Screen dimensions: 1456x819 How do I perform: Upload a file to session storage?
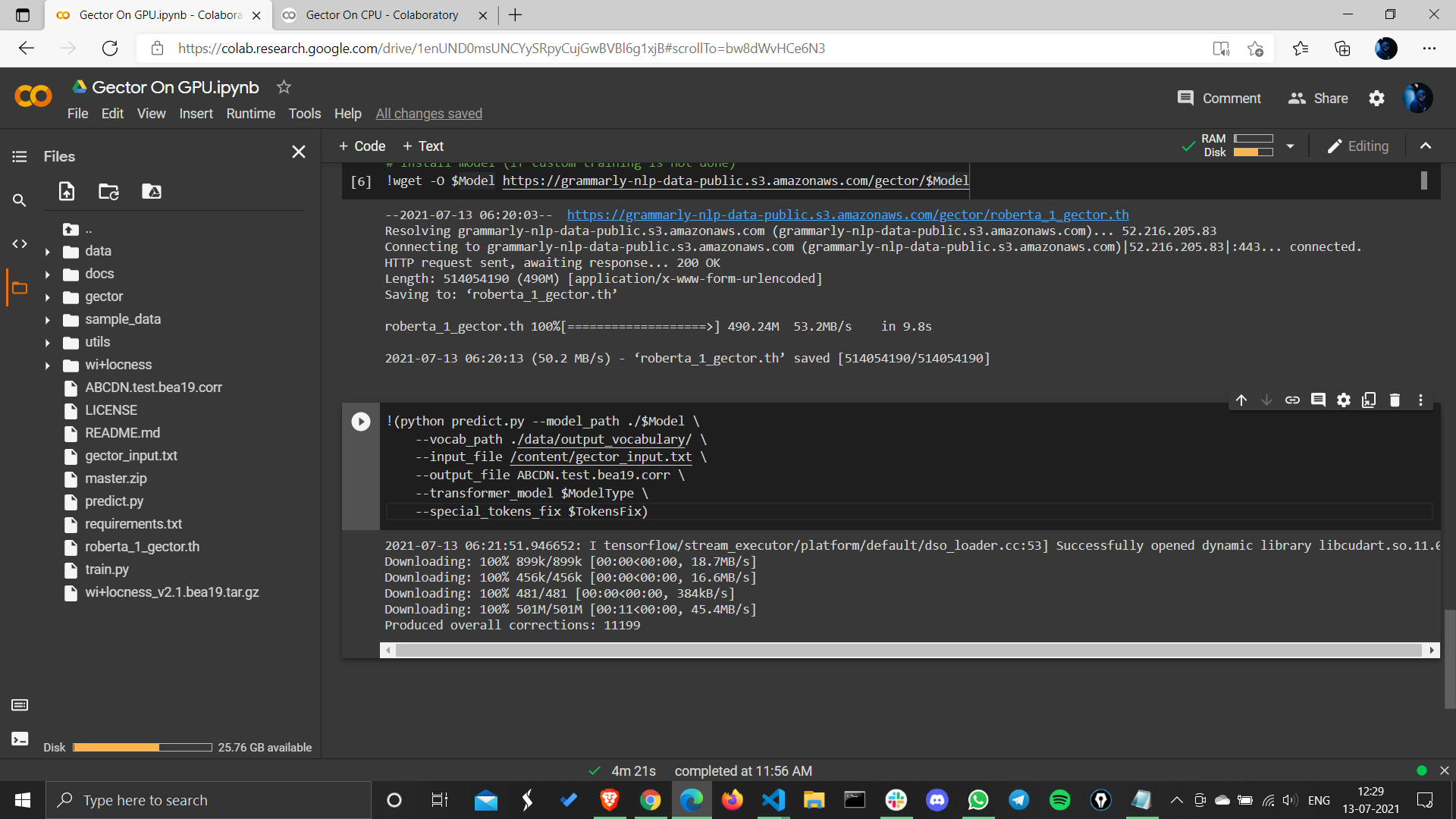(66, 192)
